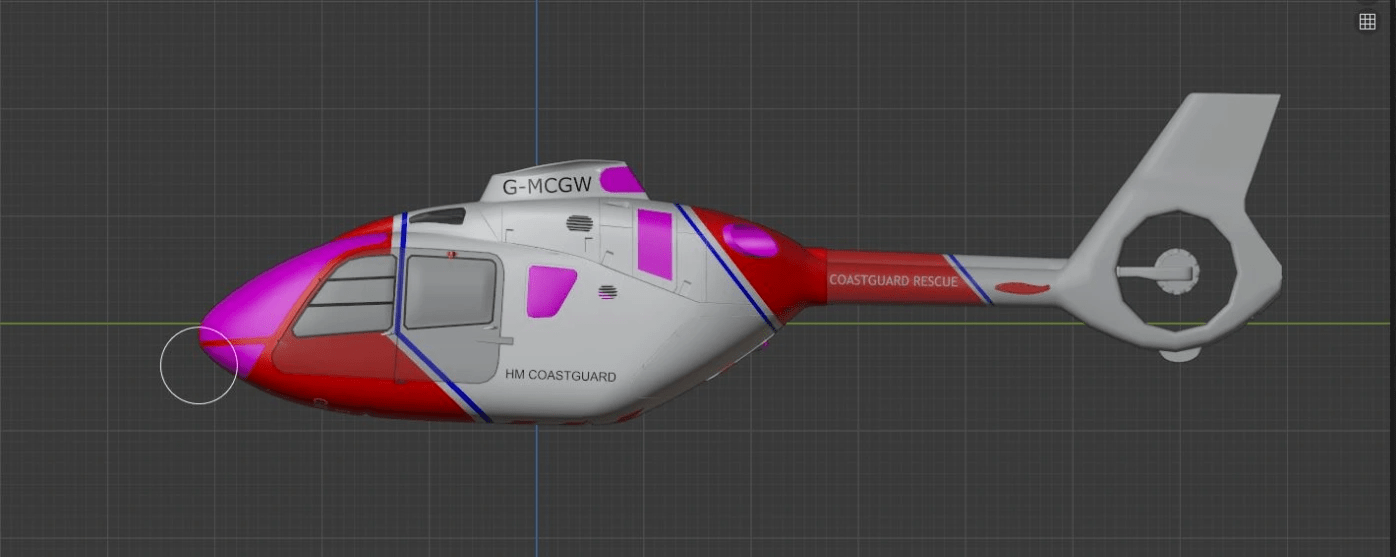Select the COASTGUARD RESCUE tail boom text
Screen dimensions: 1396x557
point(893,281)
